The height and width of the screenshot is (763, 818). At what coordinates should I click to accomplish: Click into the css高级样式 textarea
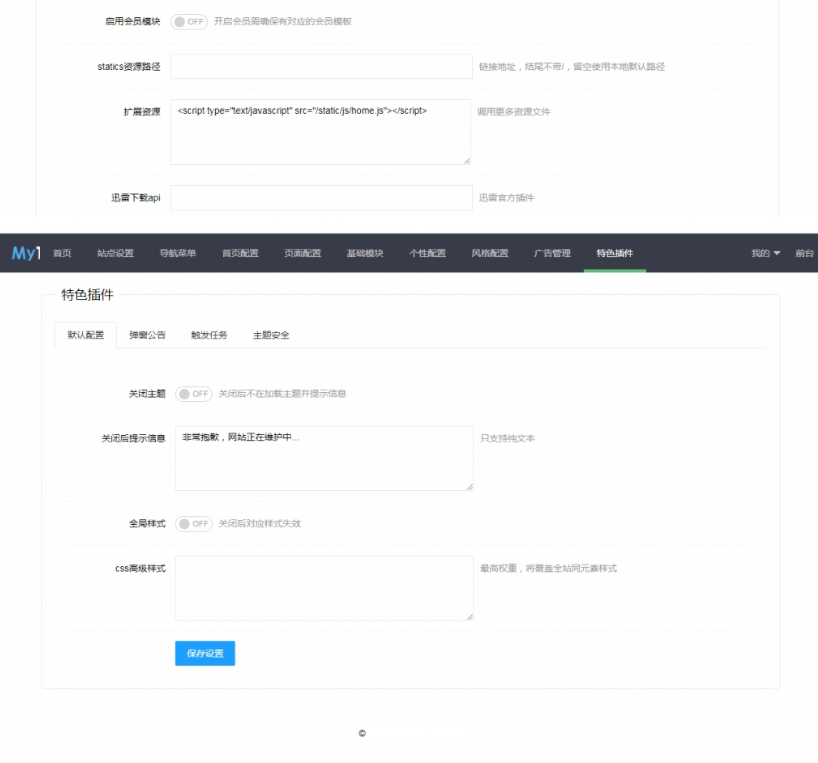tap(324, 588)
